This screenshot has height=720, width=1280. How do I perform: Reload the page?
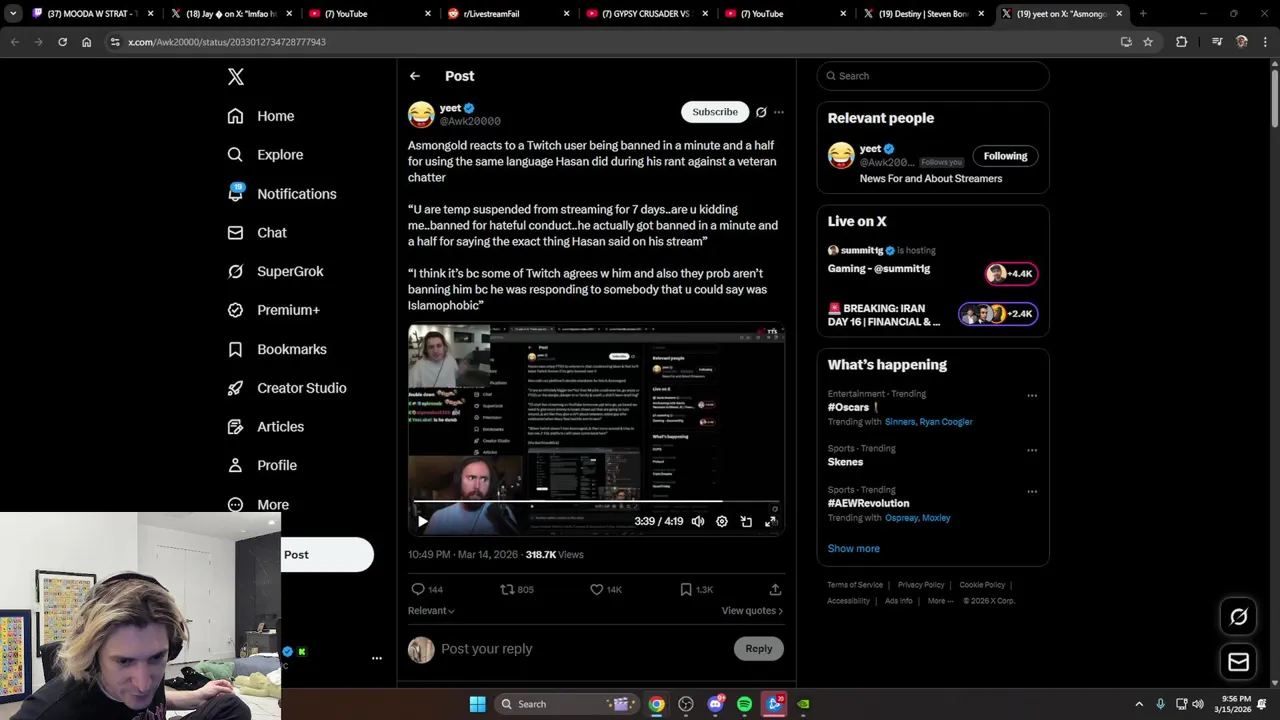62,42
